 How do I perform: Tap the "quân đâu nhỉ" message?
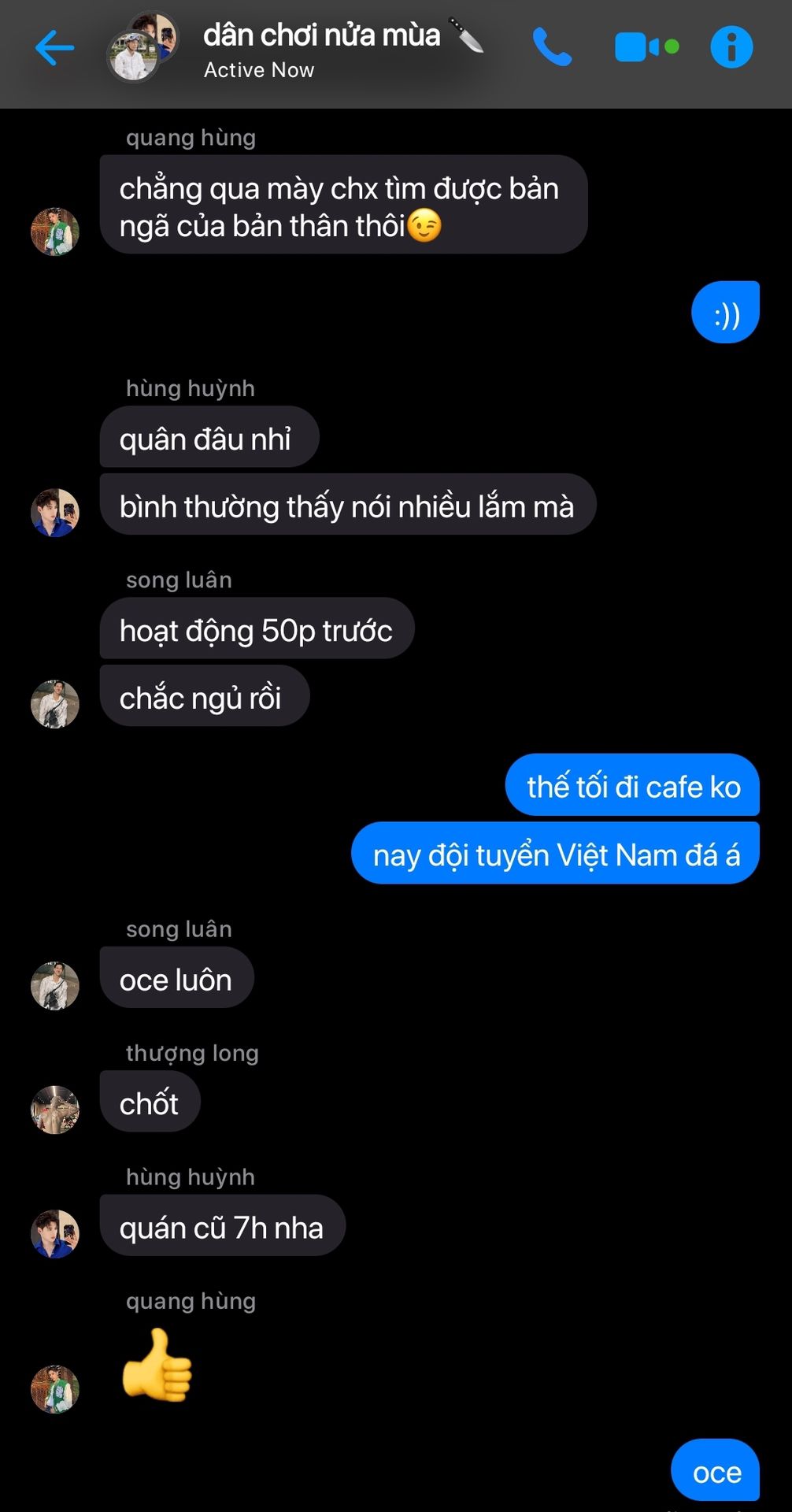tap(209, 437)
